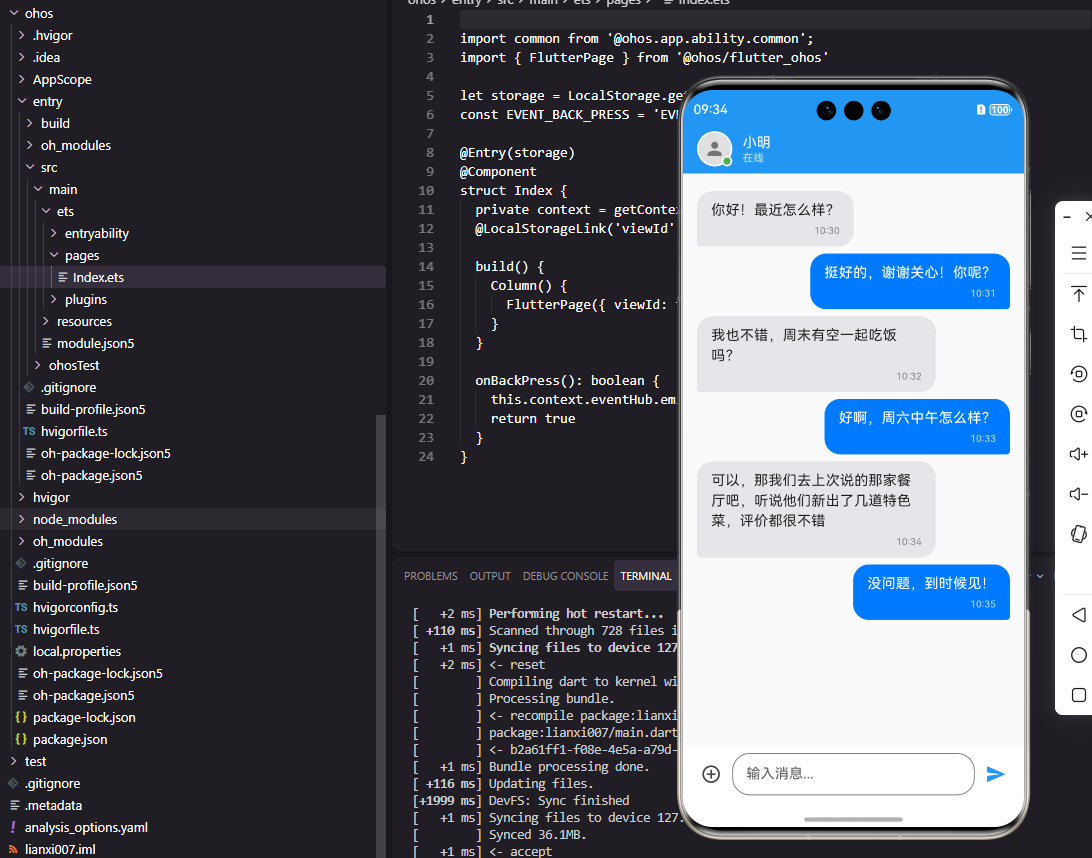
Task: Click the feed icon beside lianxi007.iml
Action: tap(13, 850)
